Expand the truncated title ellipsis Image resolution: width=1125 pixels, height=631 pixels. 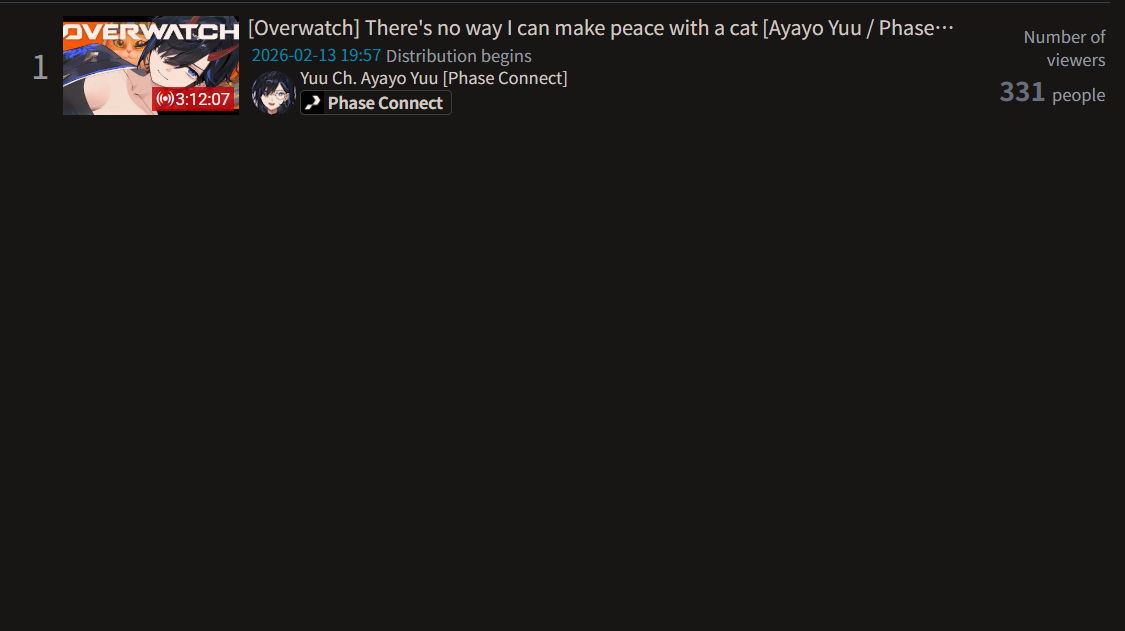coord(944,28)
